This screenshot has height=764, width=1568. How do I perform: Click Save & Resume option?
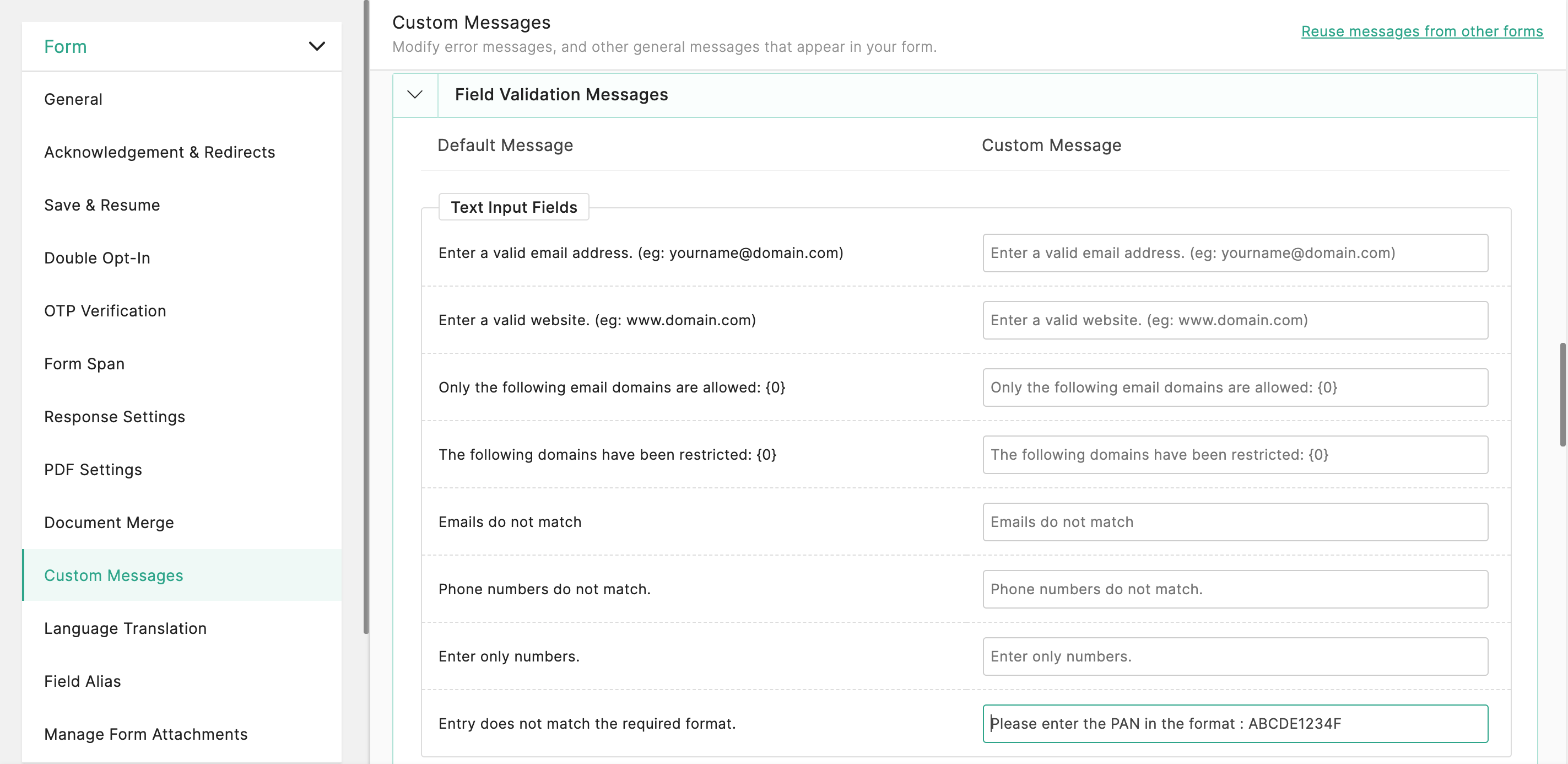click(102, 203)
